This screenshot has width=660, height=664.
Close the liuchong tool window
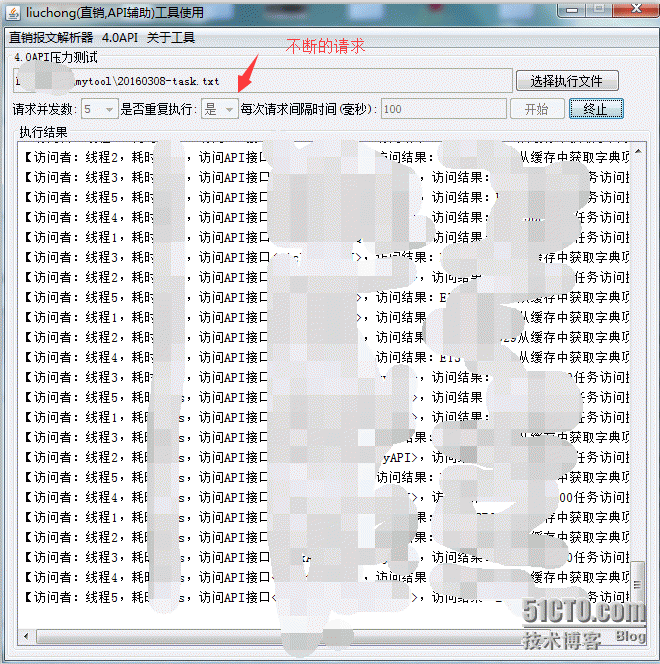pos(635,9)
